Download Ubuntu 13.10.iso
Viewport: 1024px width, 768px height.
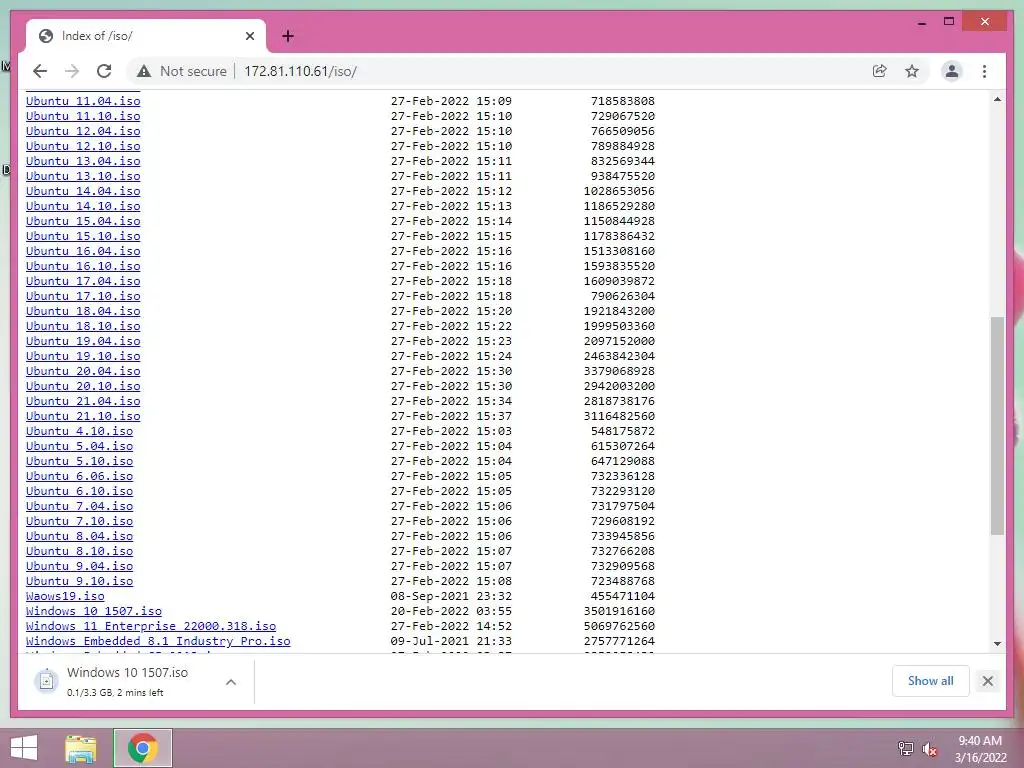tap(83, 176)
